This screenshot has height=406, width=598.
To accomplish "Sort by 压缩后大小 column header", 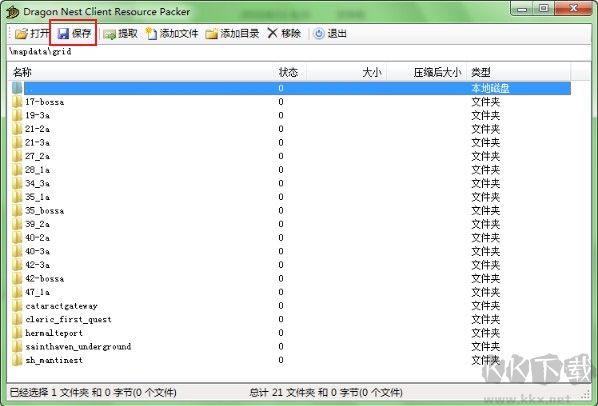I will 427,72.
